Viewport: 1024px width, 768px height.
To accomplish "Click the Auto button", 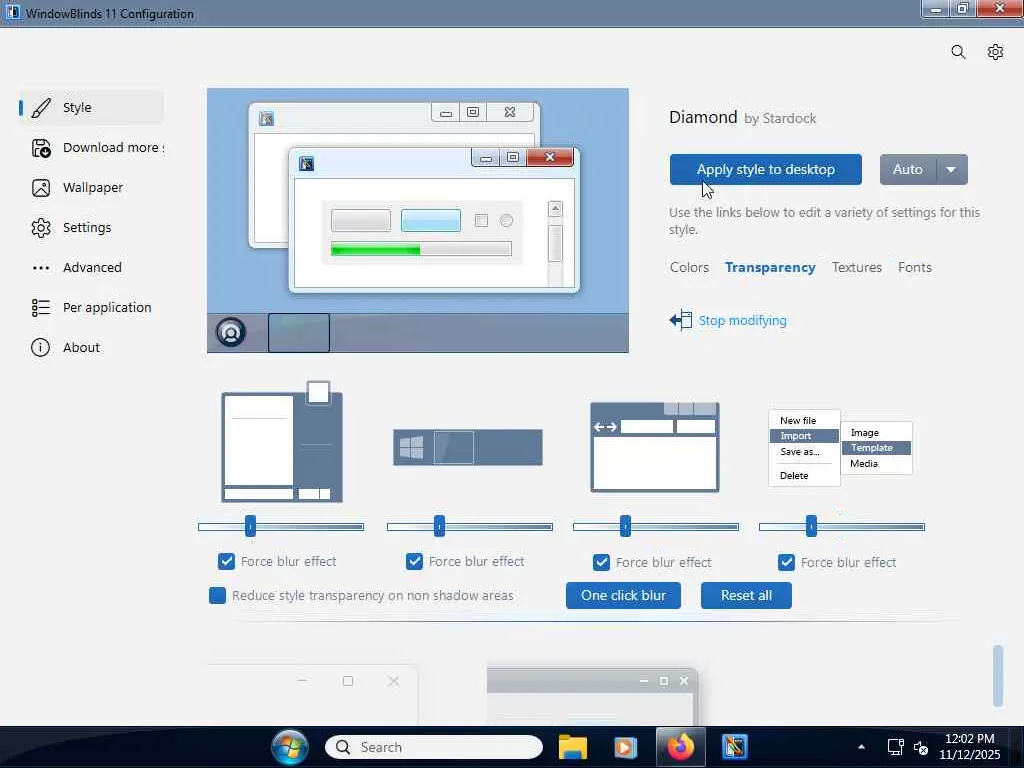I will coord(908,170).
